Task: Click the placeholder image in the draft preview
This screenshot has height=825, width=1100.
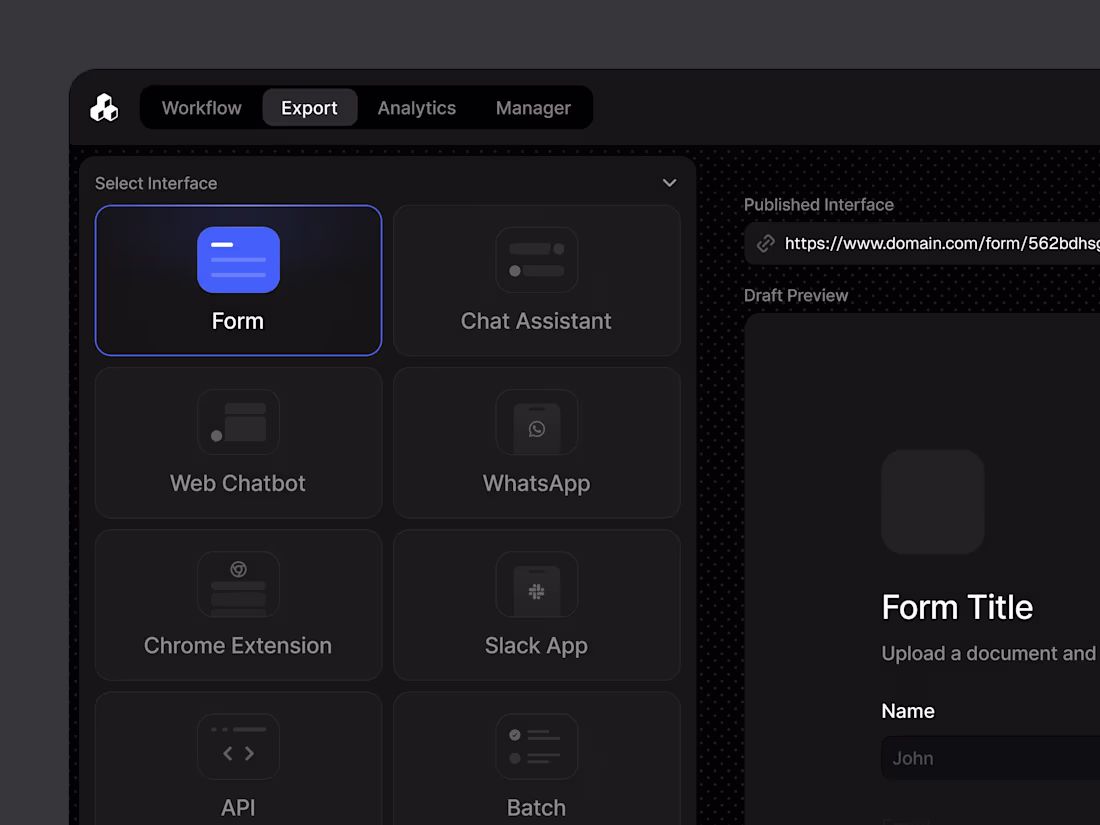Action: coord(933,502)
